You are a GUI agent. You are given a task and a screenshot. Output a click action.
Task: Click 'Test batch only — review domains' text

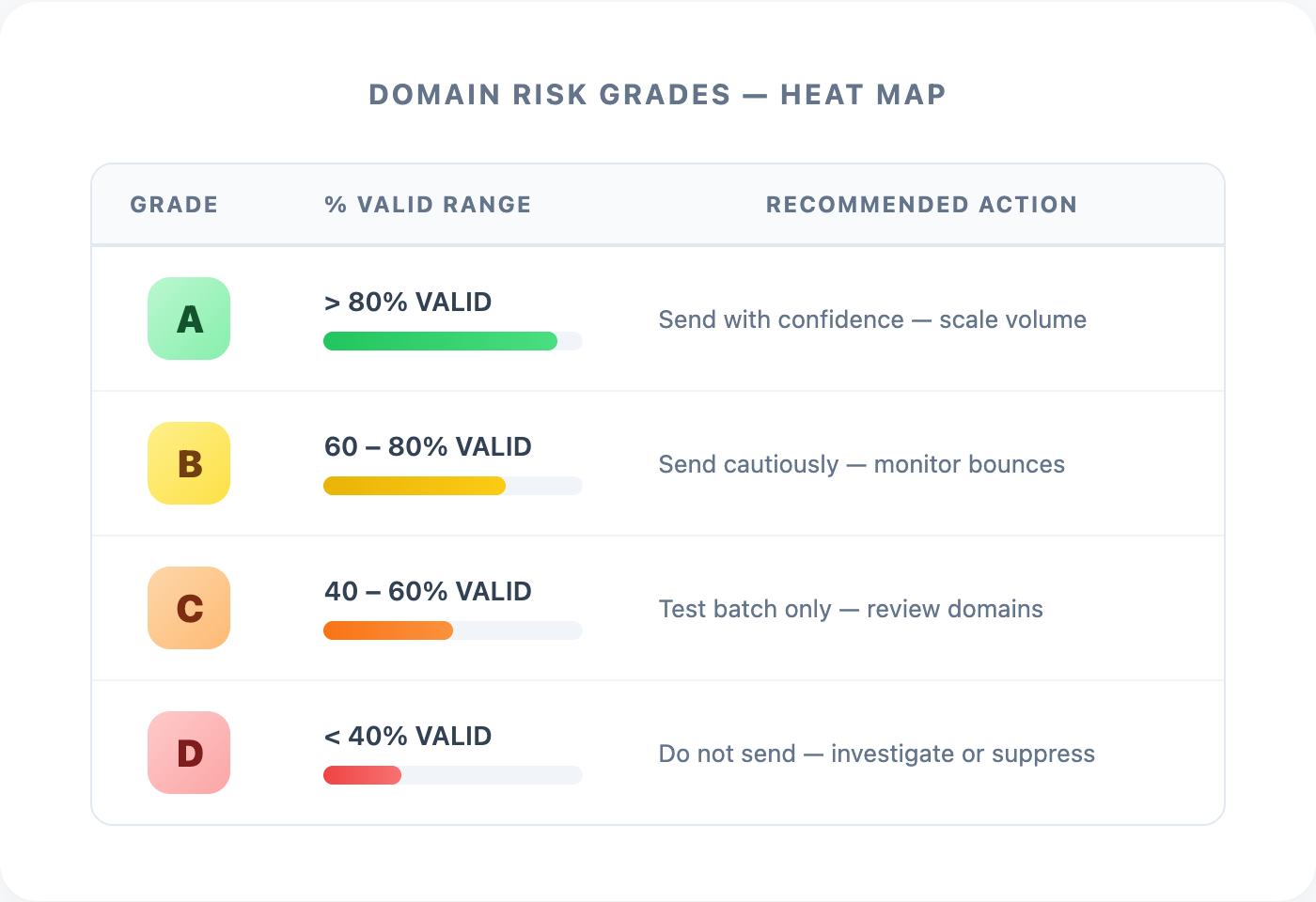click(x=851, y=609)
